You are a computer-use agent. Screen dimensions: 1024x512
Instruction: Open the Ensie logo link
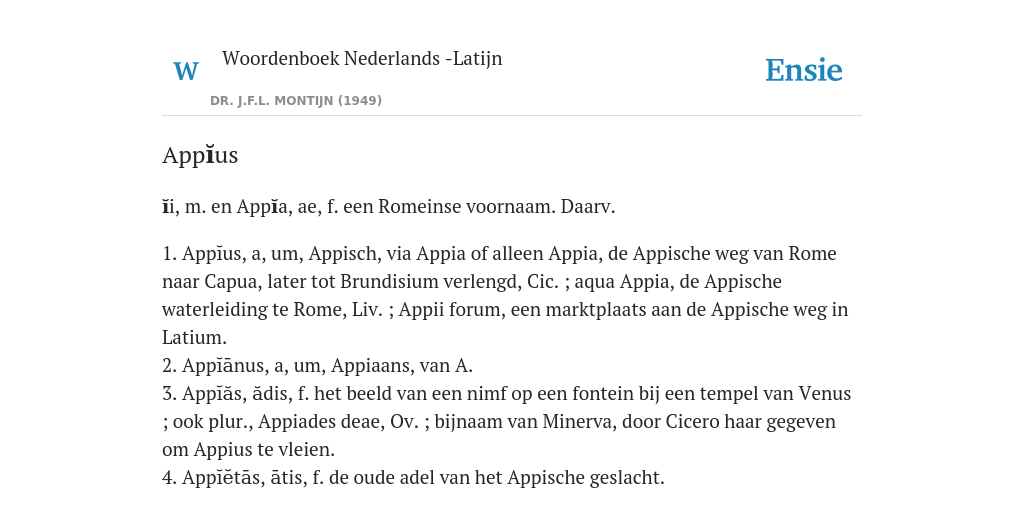(x=804, y=70)
